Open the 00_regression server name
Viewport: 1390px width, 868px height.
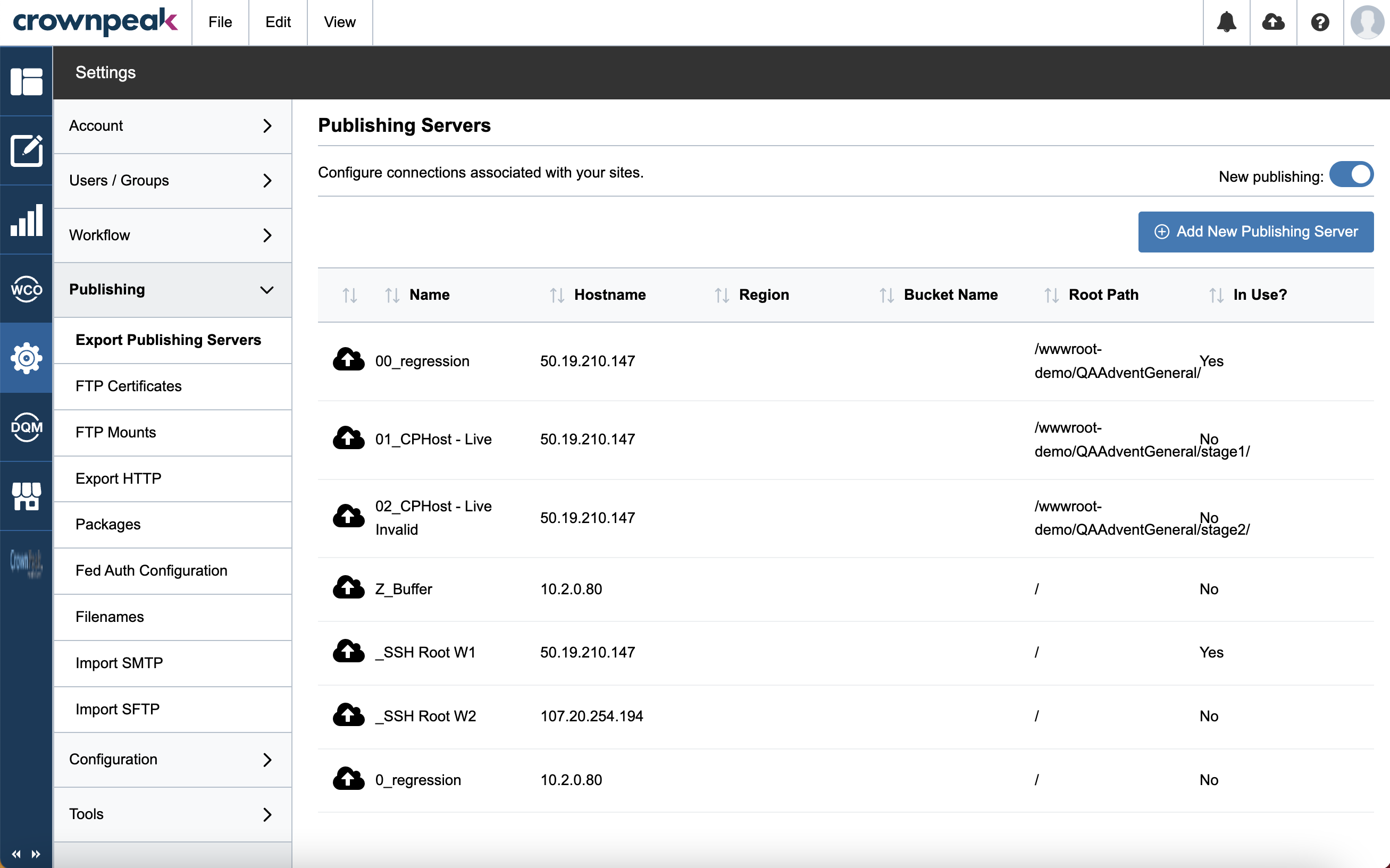pyautogui.click(x=422, y=361)
